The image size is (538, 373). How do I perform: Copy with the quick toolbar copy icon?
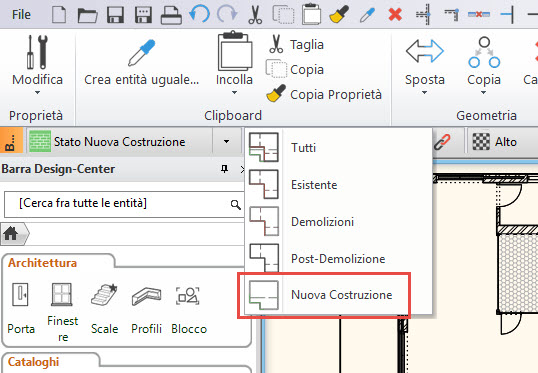tap(283, 15)
